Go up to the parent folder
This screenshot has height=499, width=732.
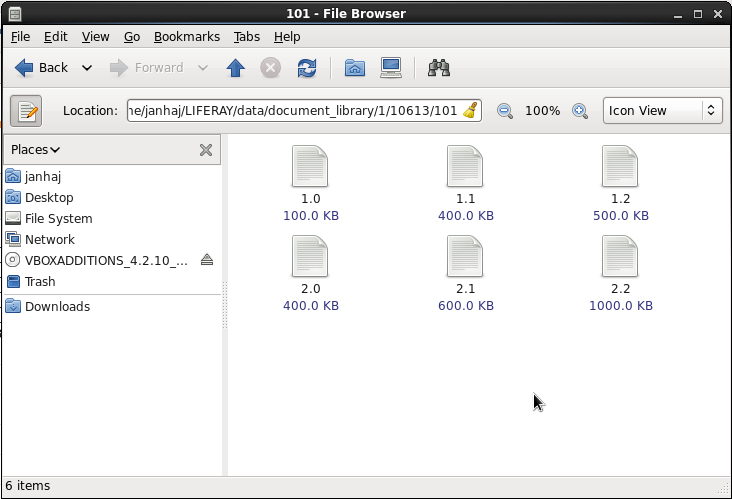236,68
